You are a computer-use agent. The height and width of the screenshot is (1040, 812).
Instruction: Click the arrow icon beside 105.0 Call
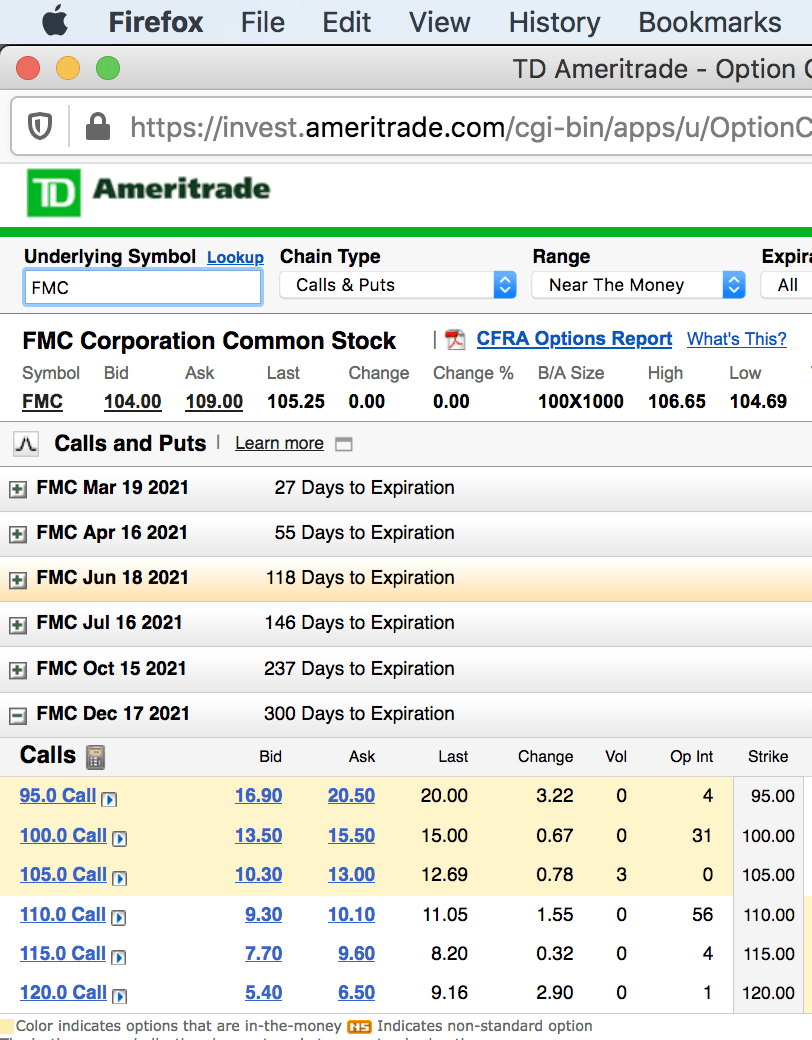(x=120, y=878)
